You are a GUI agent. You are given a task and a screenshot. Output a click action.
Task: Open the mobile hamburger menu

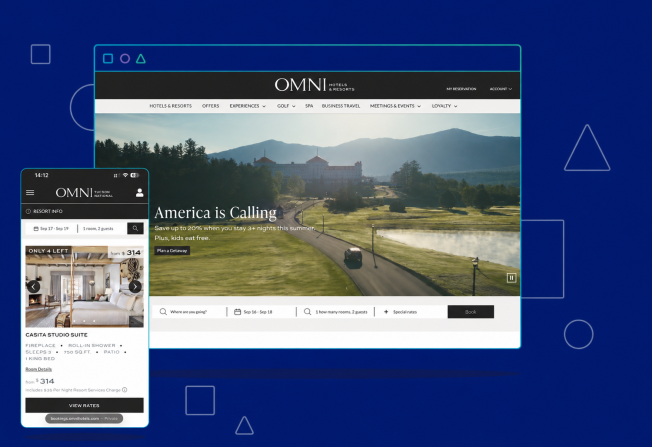pyautogui.click(x=30, y=193)
